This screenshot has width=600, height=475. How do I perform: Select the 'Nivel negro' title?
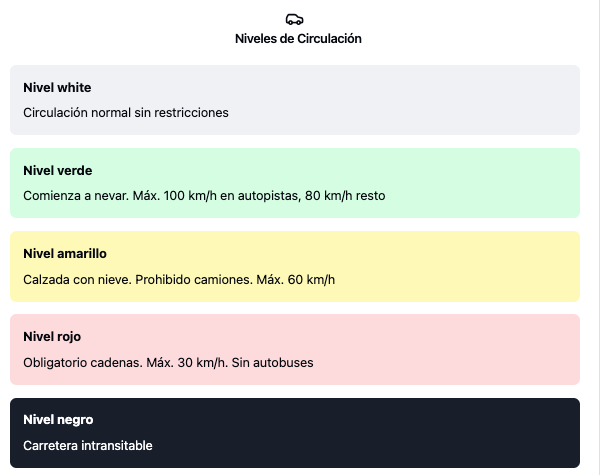57,420
